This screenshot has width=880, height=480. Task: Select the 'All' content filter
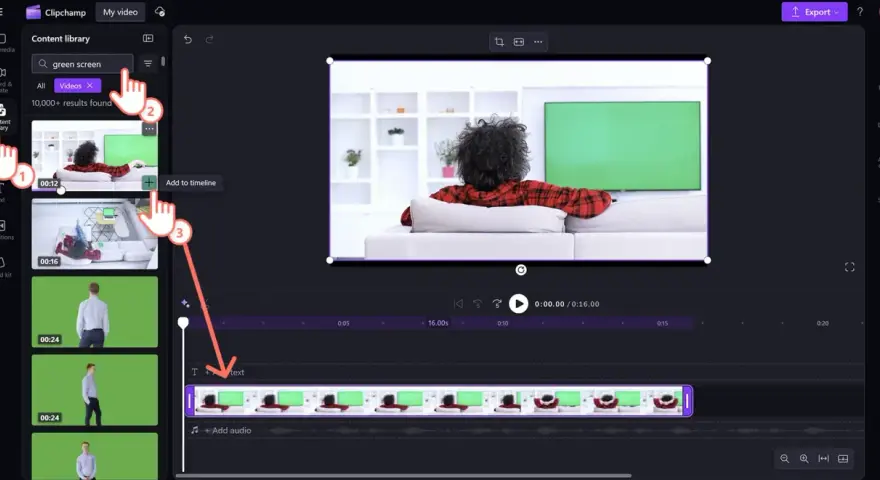41,86
